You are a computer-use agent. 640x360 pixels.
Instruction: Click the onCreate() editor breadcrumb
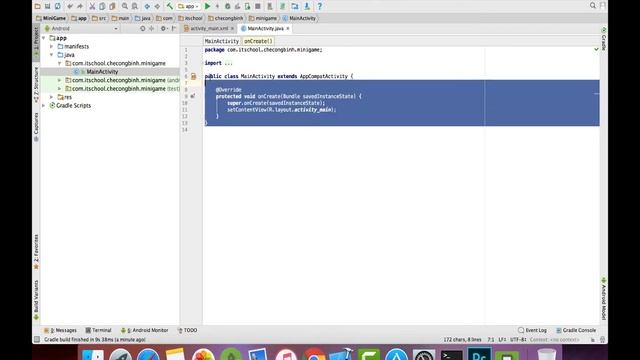pyautogui.click(x=258, y=41)
